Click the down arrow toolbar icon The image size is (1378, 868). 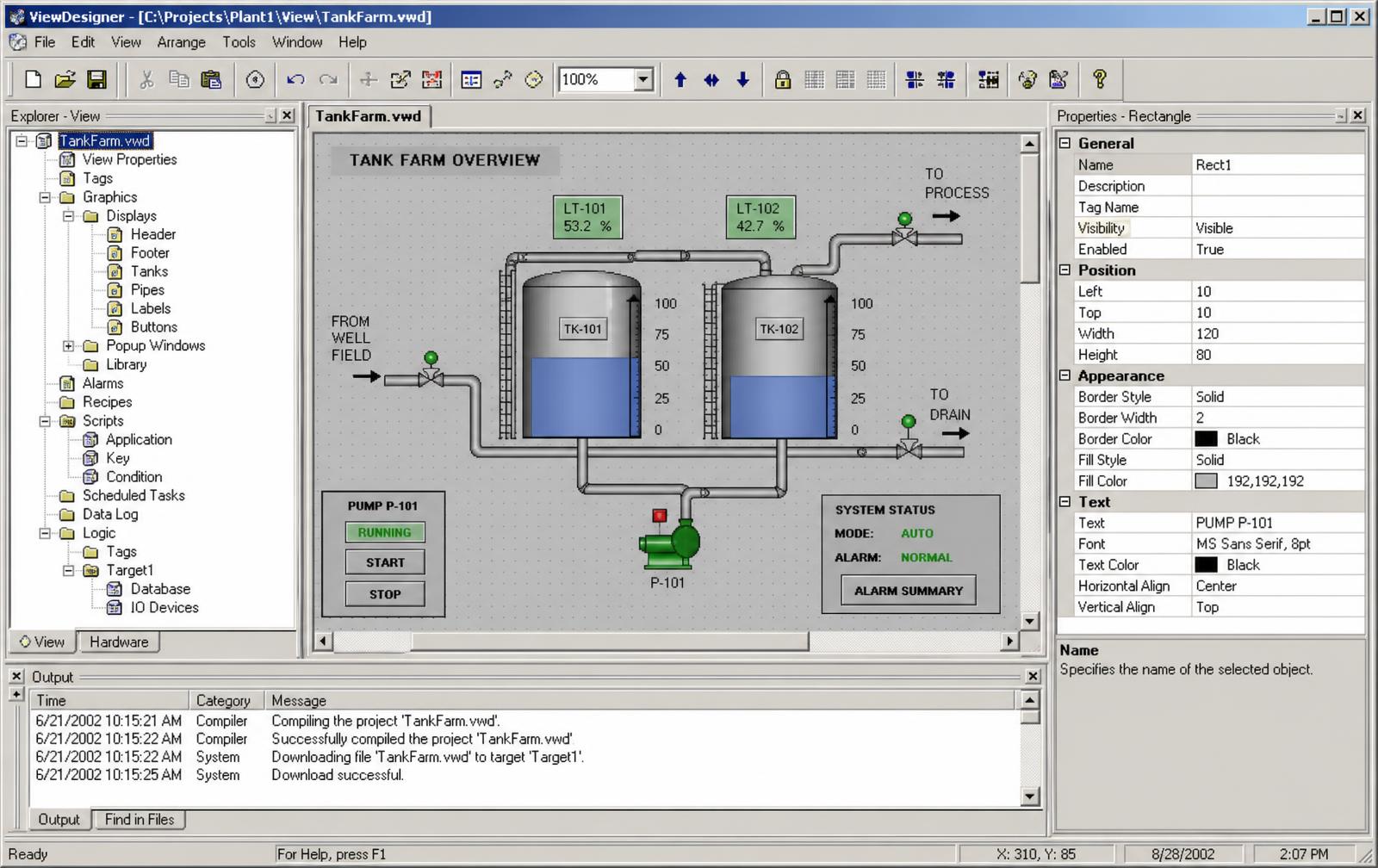click(x=742, y=80)
